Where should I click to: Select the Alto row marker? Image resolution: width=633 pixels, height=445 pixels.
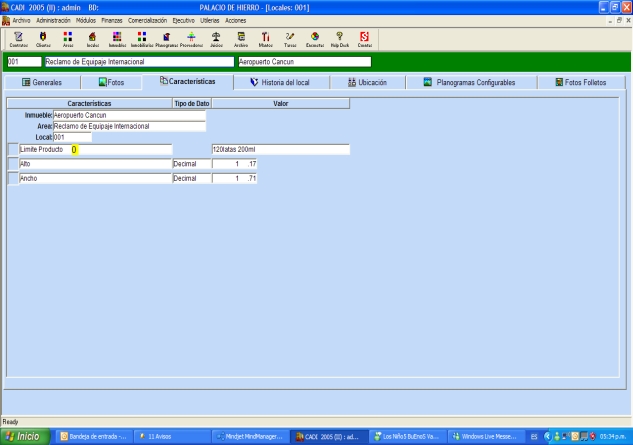12,164
